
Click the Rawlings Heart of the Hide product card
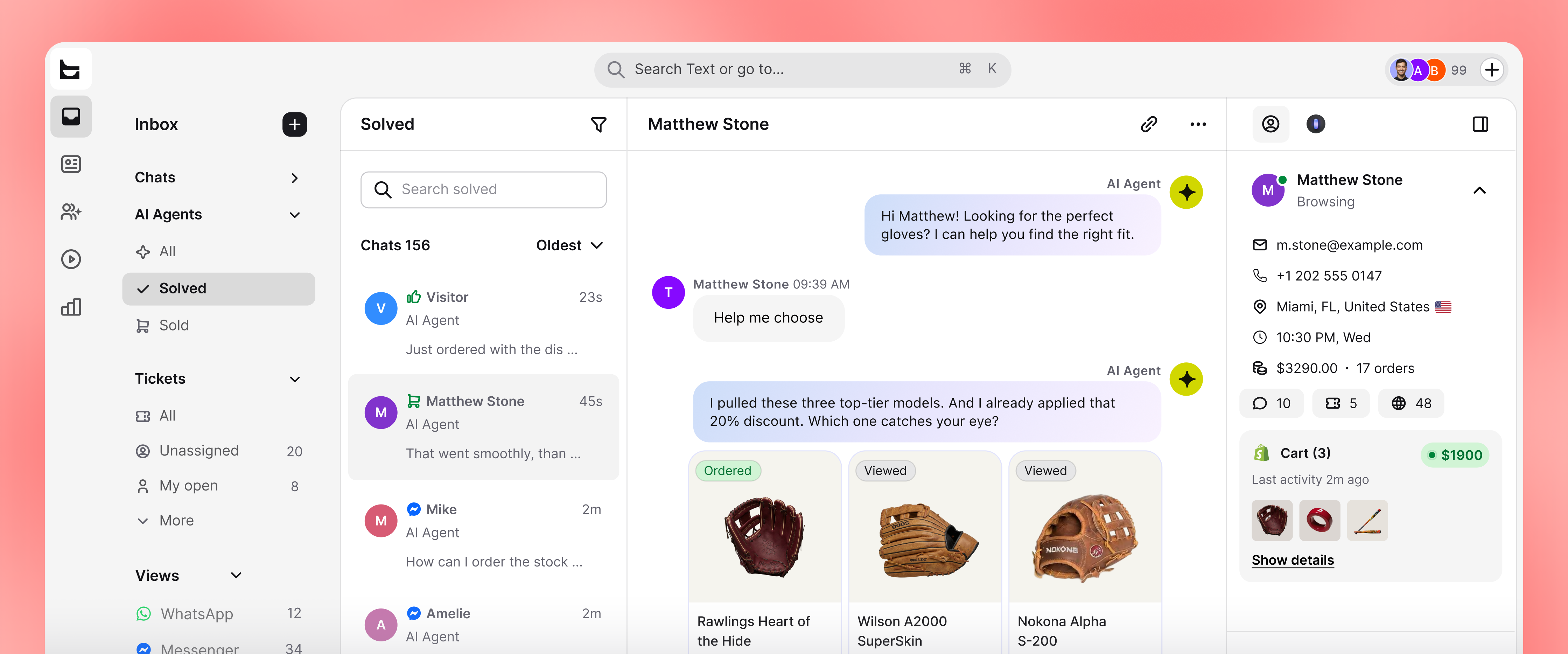click(764, 552)
